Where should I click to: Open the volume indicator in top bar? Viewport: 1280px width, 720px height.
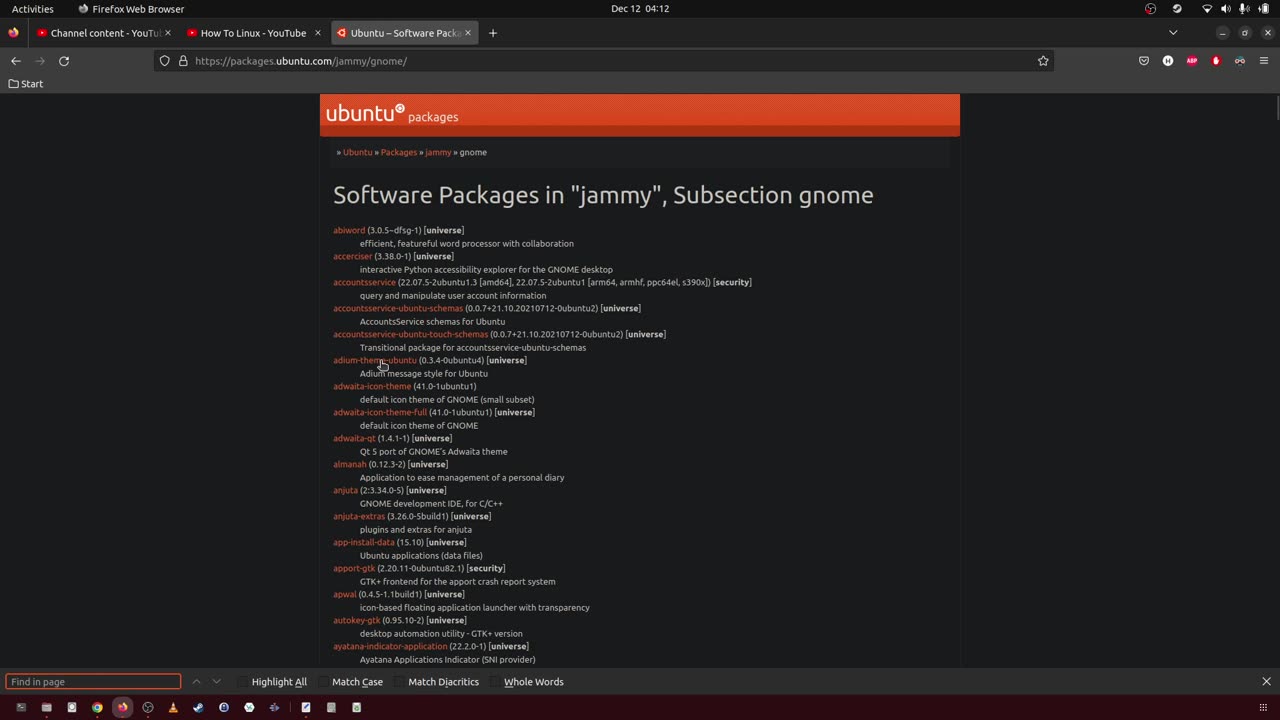(x=1226, y=9)
